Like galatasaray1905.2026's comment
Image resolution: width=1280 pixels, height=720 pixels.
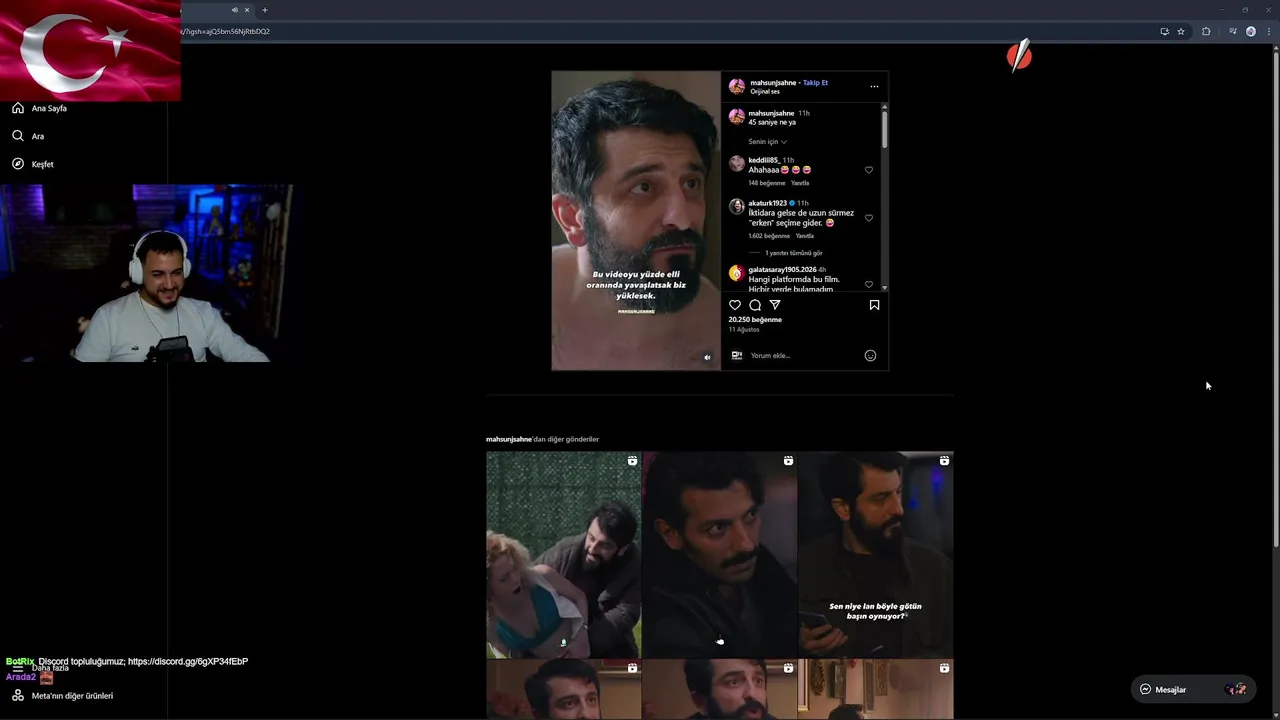(x=868, y=284)
